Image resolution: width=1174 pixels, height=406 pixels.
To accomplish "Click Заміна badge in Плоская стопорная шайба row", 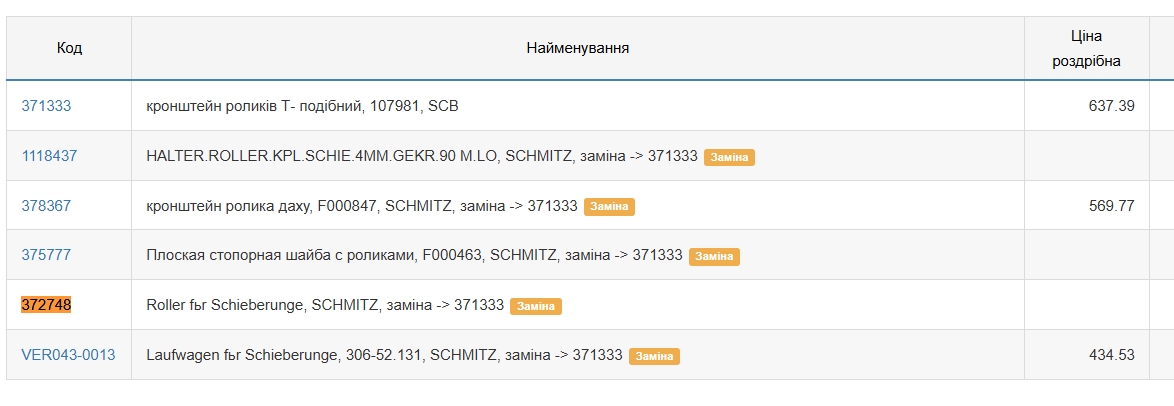I will (x=714, y=257).
